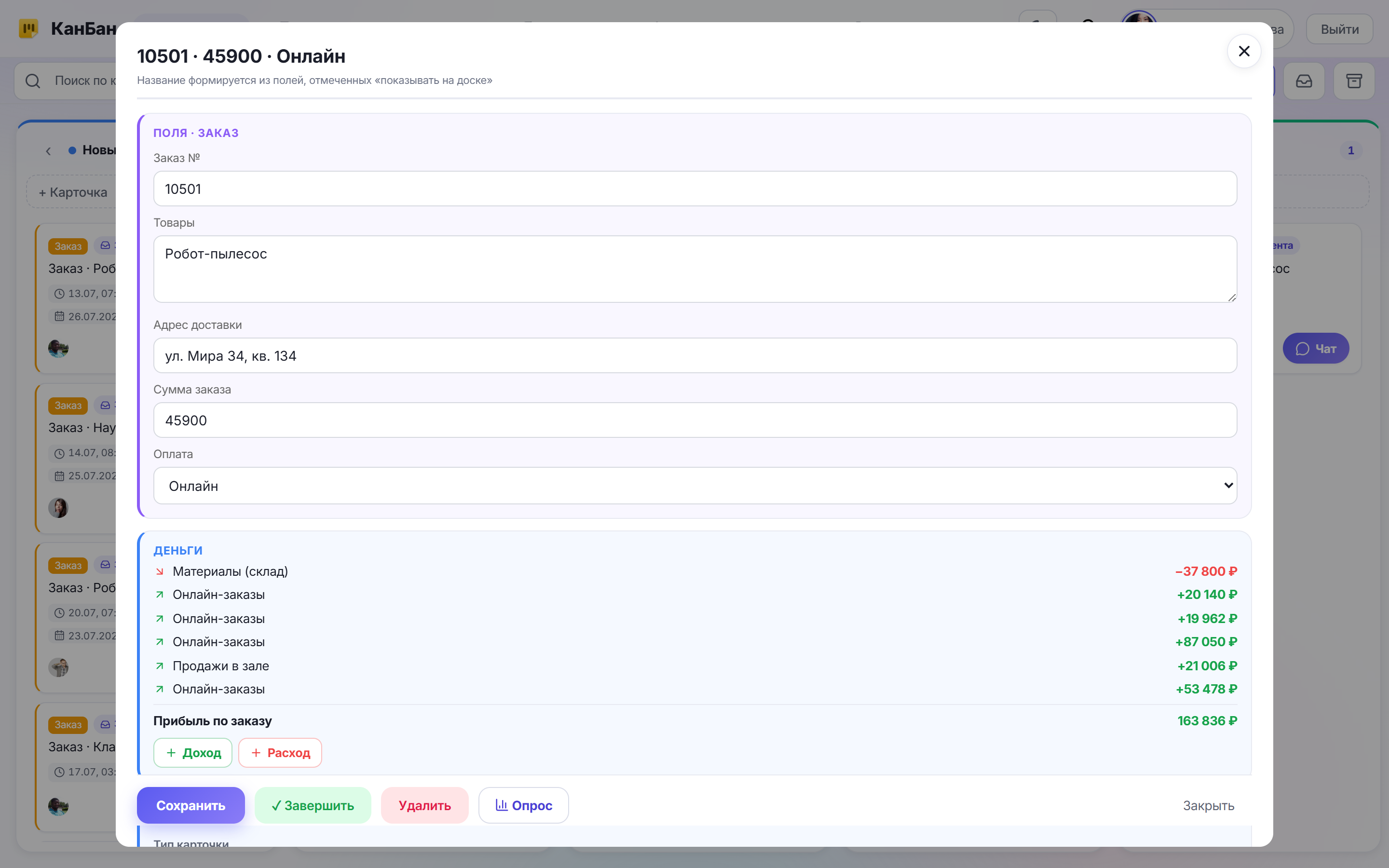Edit the Адрес доставки field

pos(694,355)
